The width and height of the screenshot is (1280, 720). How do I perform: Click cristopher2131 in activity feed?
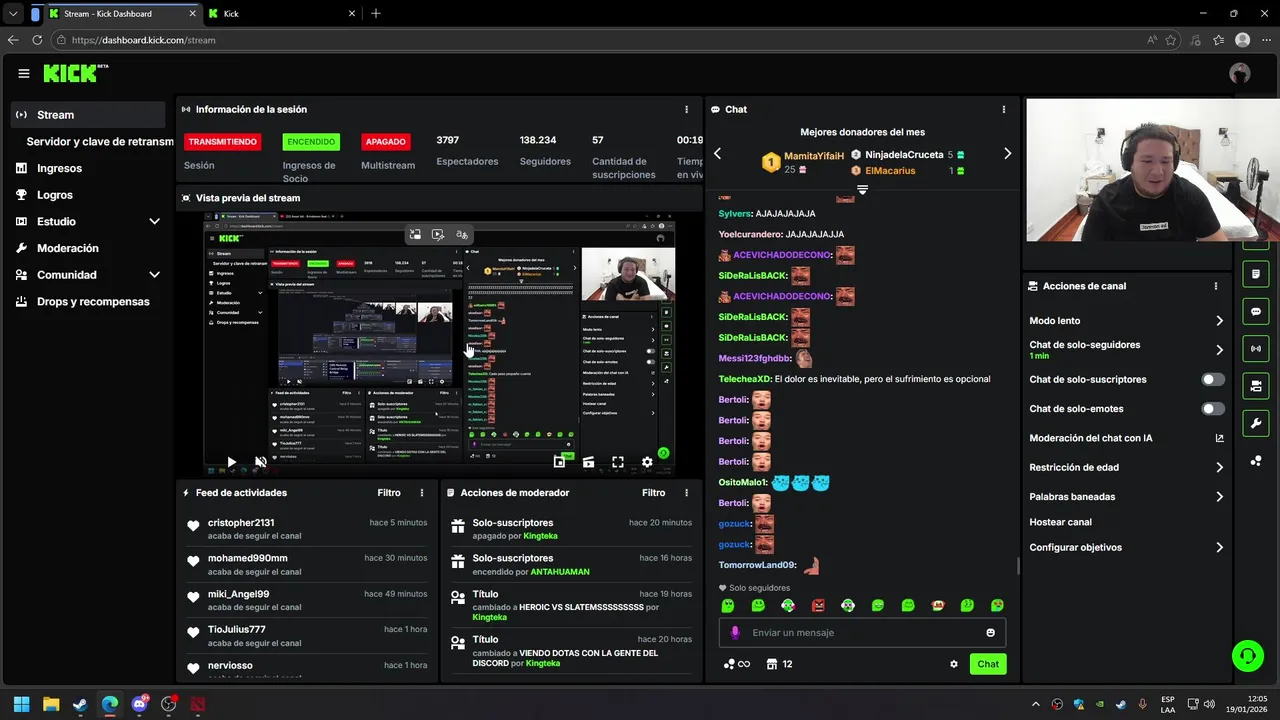click(x=241, y=523)
